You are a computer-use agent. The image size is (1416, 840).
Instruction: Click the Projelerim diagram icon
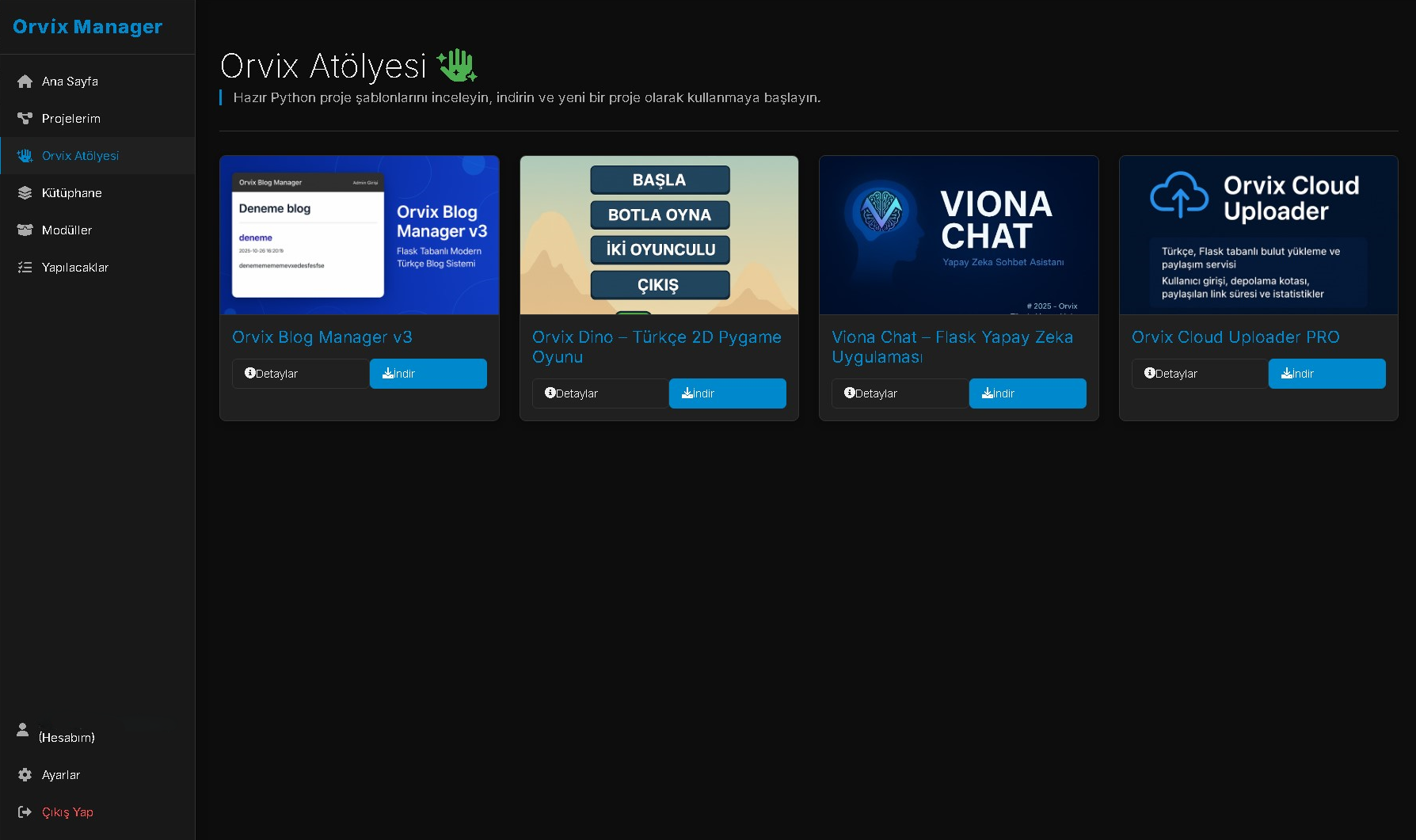pos(25,119)
